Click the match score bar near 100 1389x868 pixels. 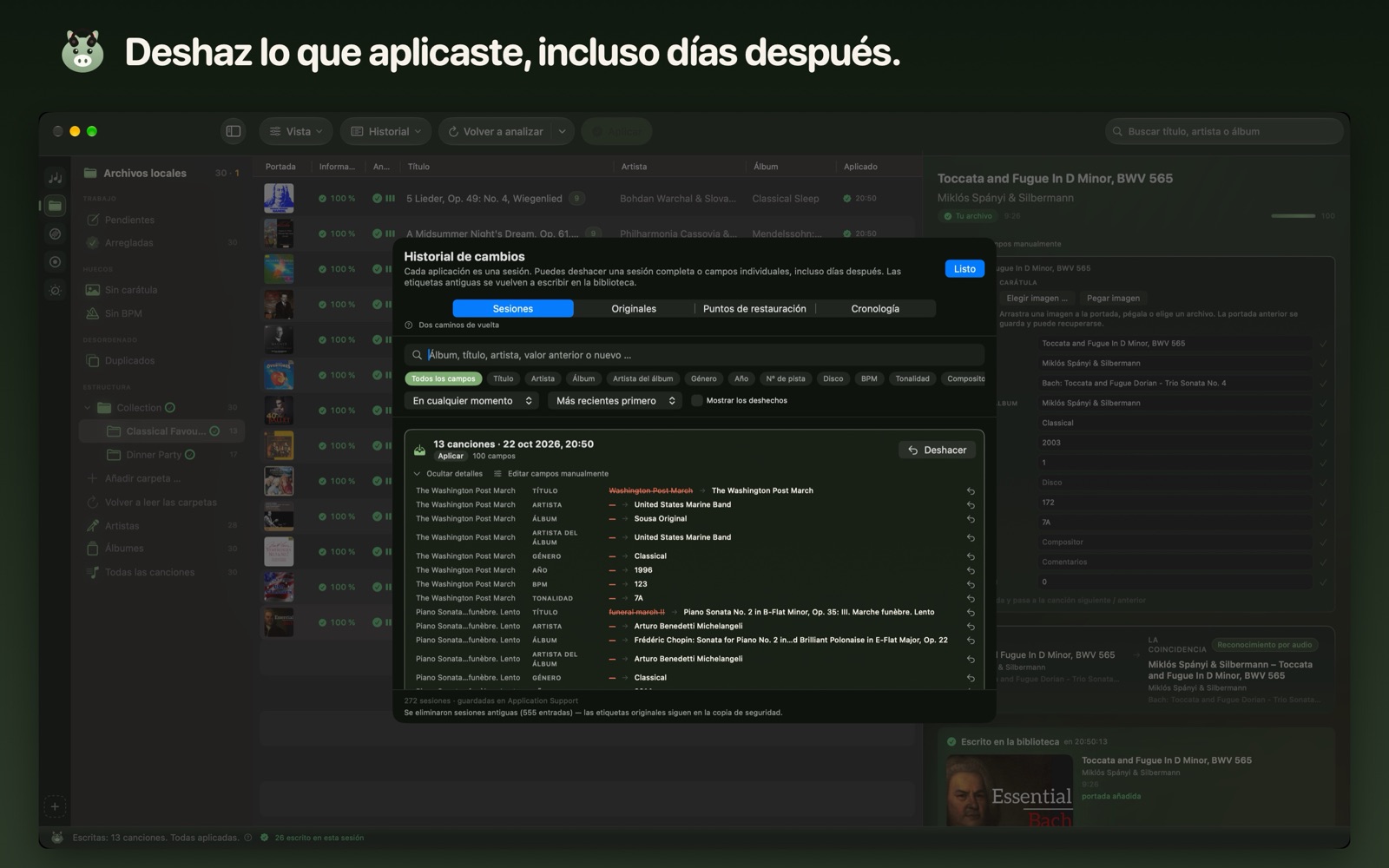(1294, 216)
